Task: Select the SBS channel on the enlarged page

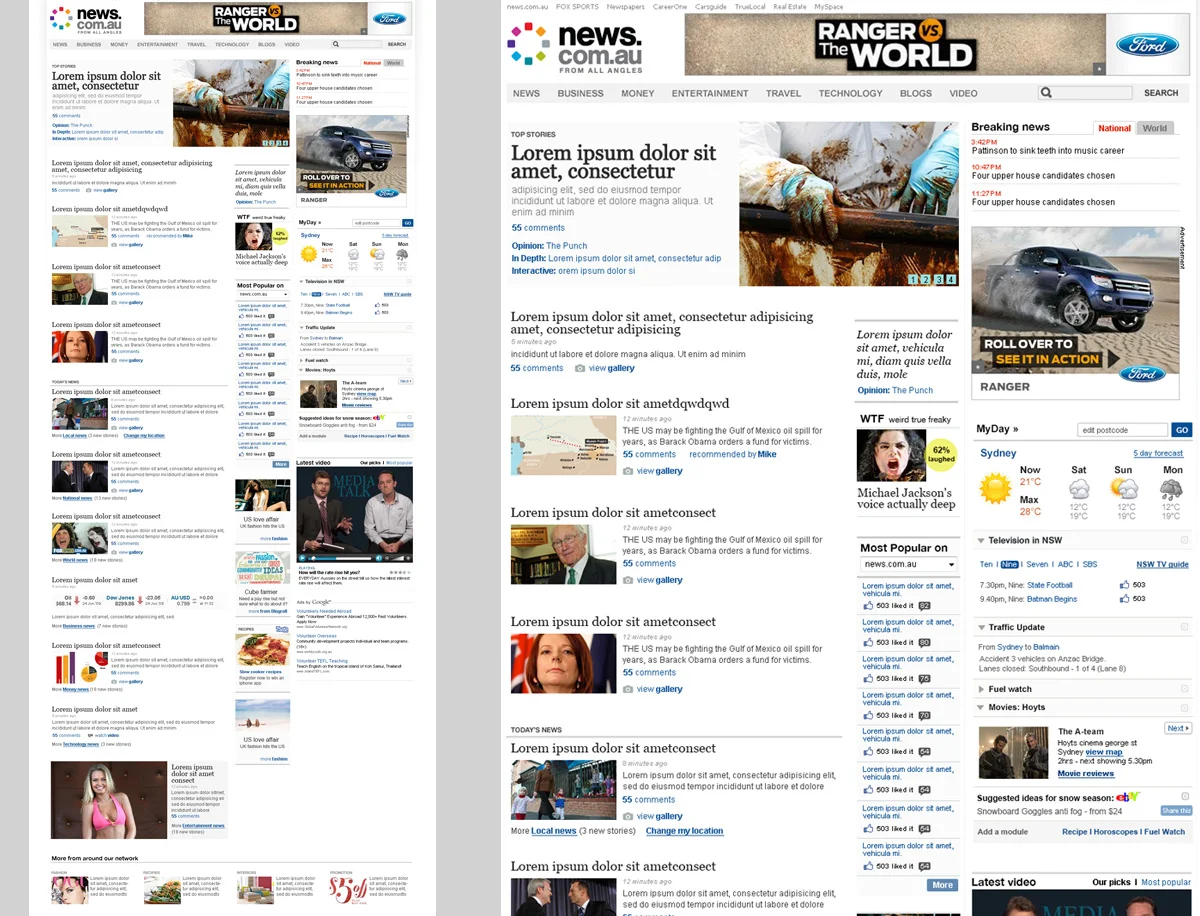Action: tap(1090, 565)
